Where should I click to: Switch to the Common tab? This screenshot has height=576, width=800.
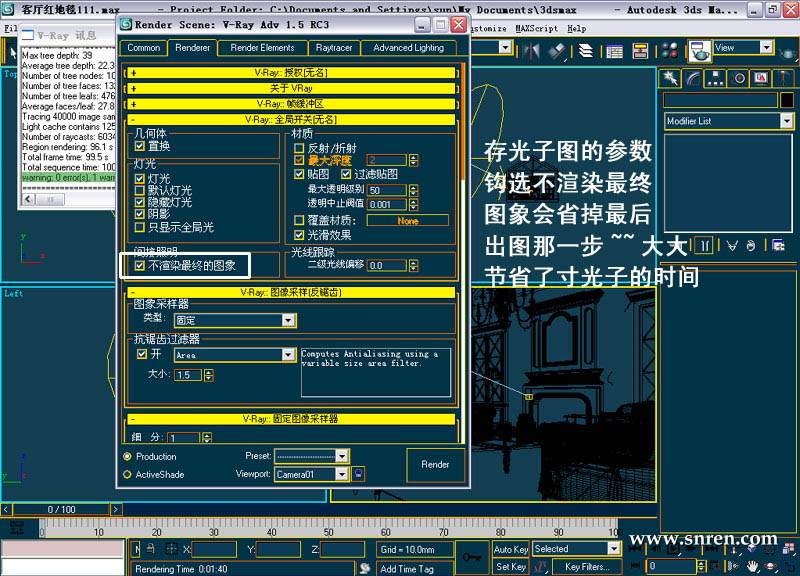[x=143, y=48]
